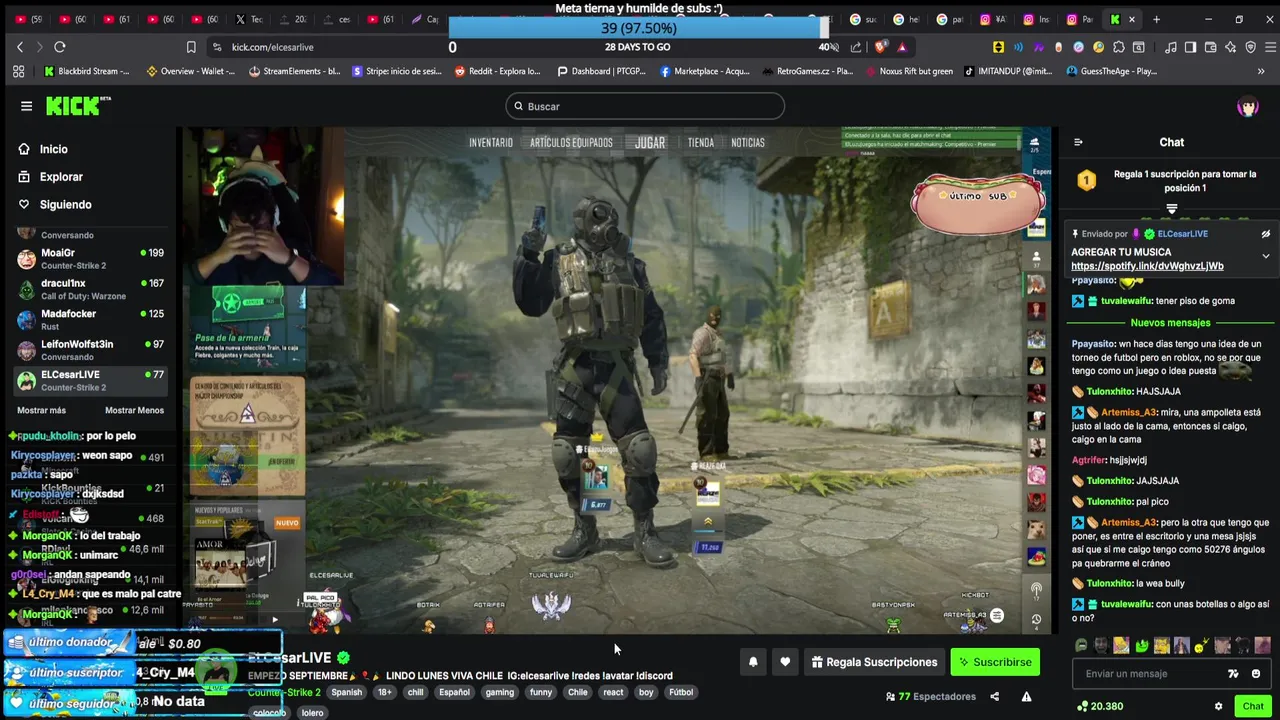Screen dimensions: 1280x720
Task: Click the gaming tag
Action: 499,692
